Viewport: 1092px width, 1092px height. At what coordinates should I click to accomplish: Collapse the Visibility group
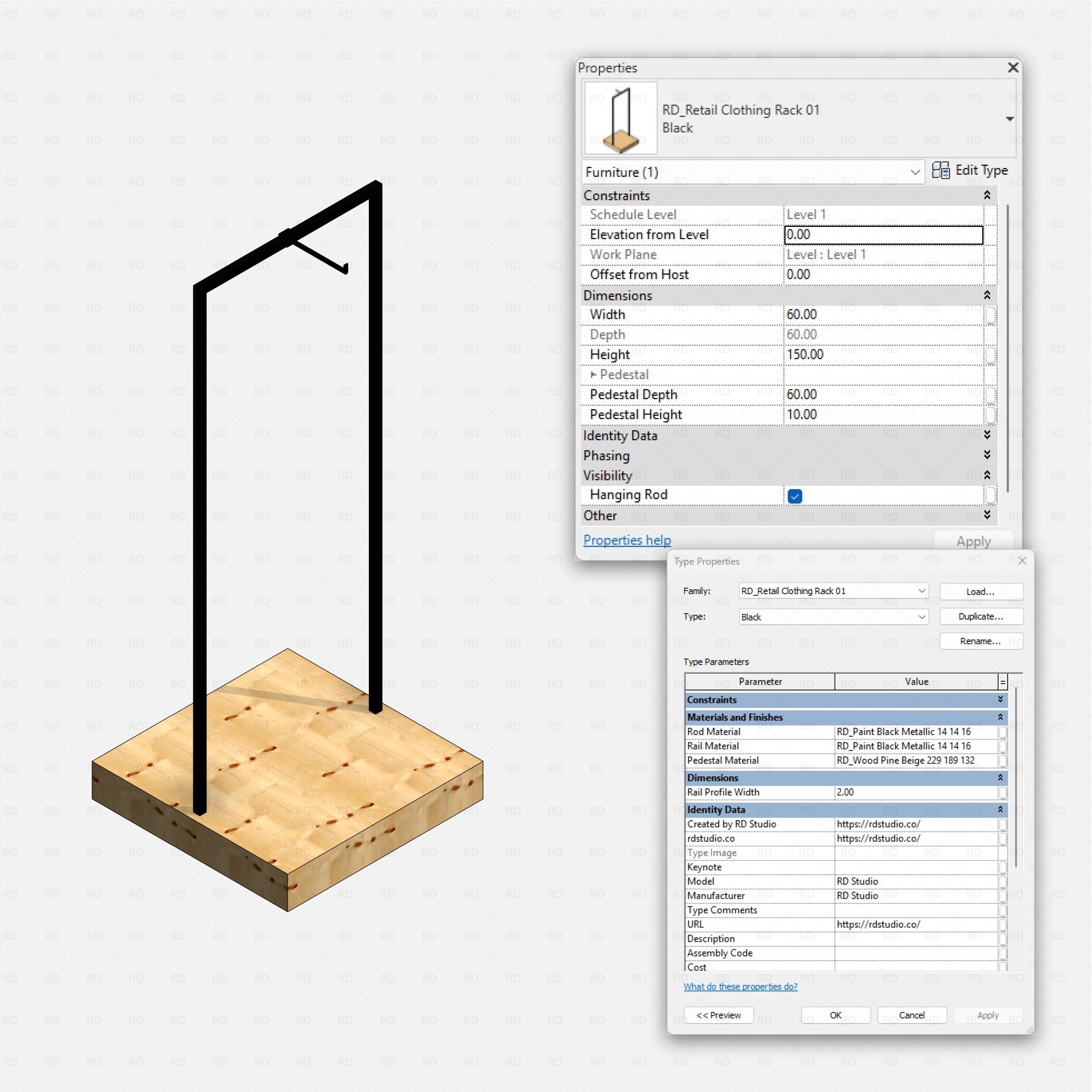pyautogui.click(x=987, y=475)
